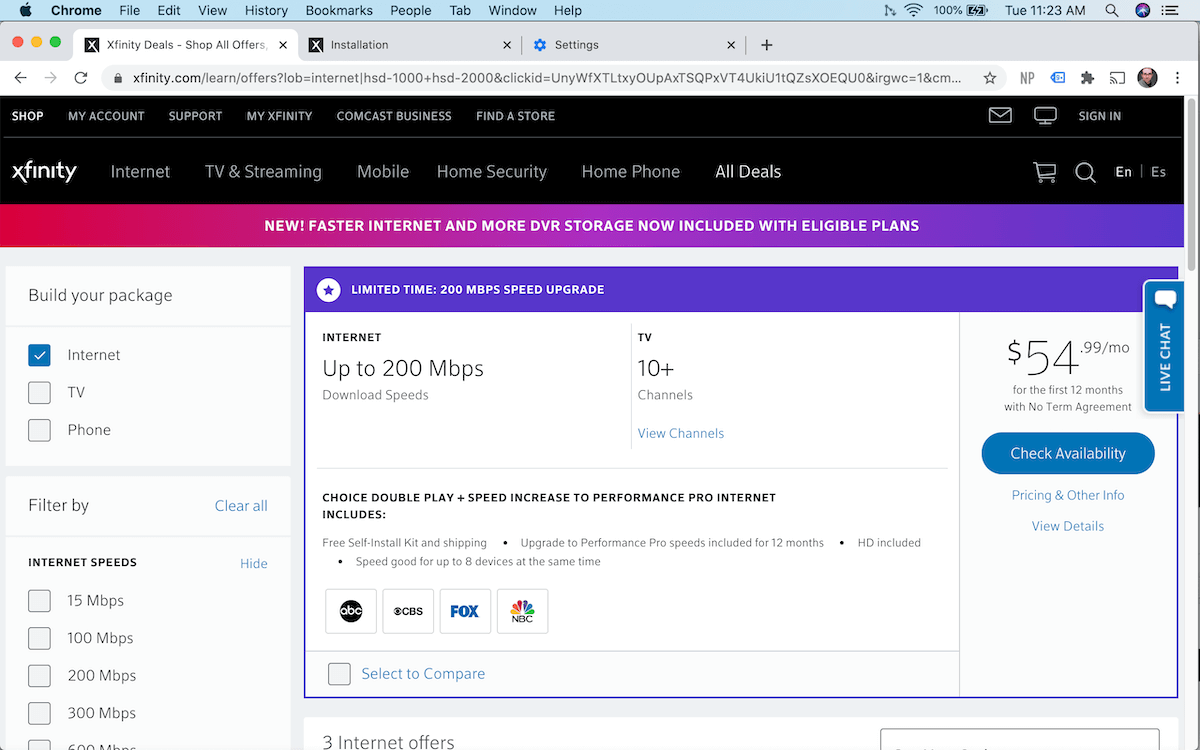Open the Chrome File menu
Screen dimensions: 1200x750
(129, 10)
